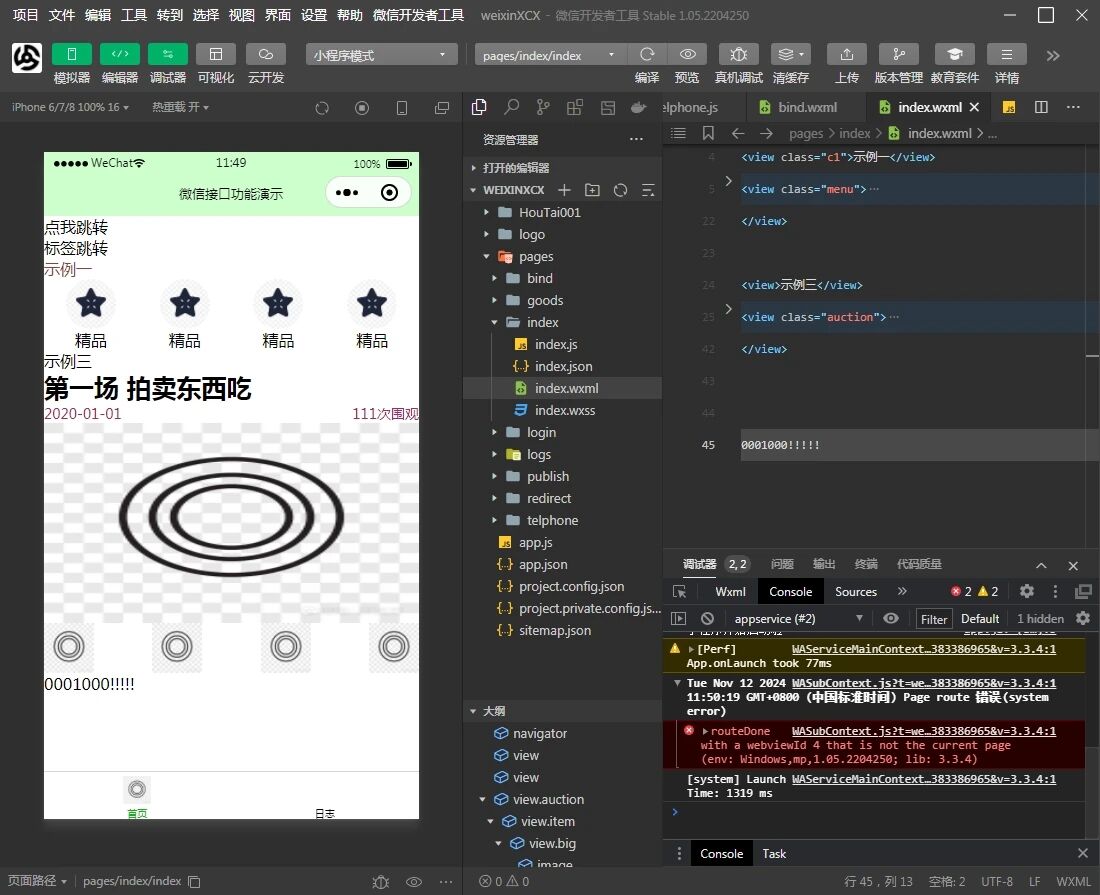Open the pages/index/index page dropdown

[x=550, y=55]
